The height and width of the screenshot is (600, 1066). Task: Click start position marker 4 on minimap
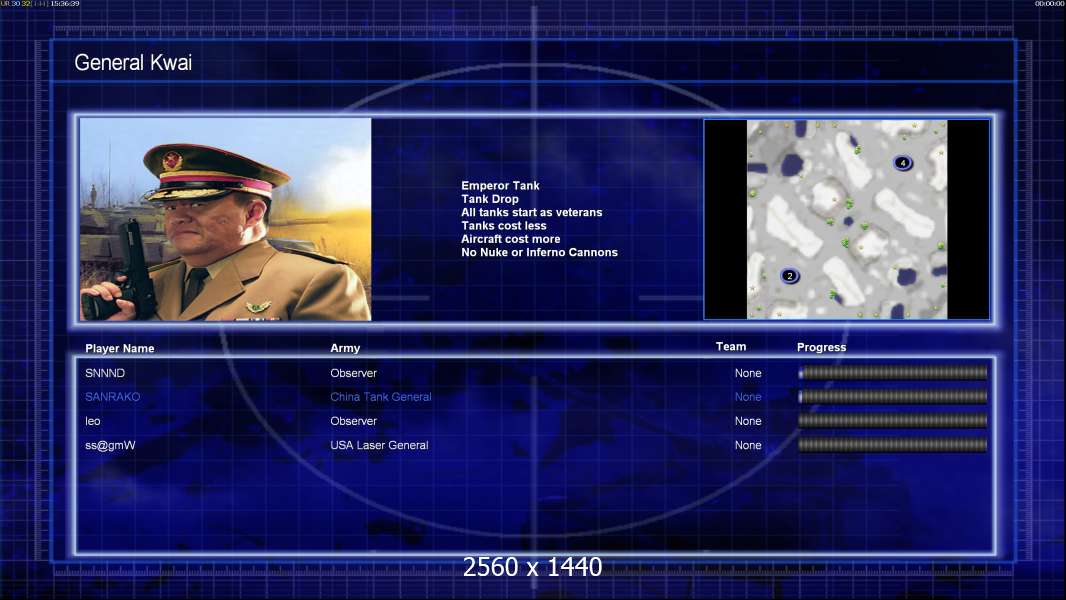click(x=902, y=162)
